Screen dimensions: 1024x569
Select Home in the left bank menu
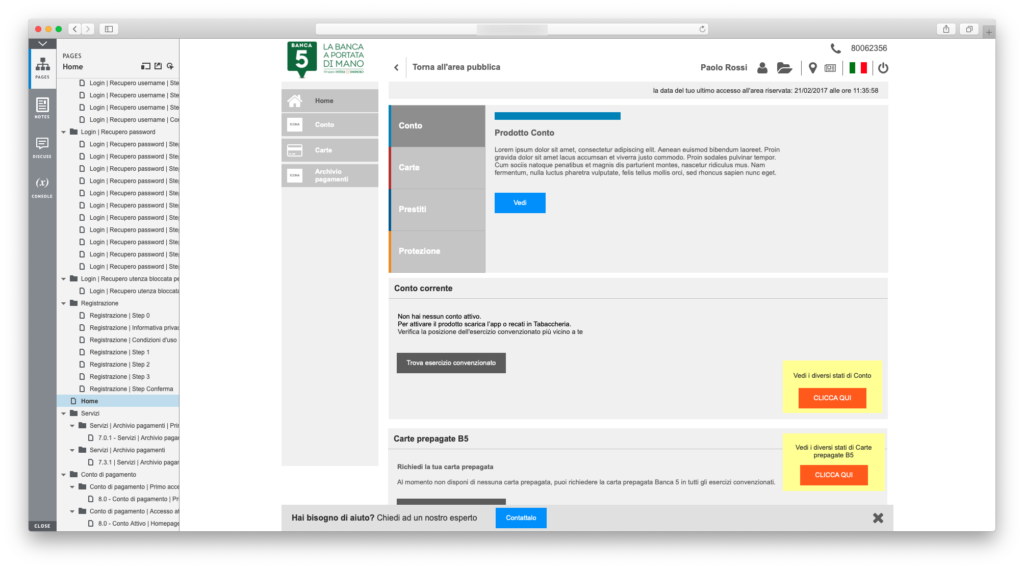pyautogui.click(x=330, y=101)
